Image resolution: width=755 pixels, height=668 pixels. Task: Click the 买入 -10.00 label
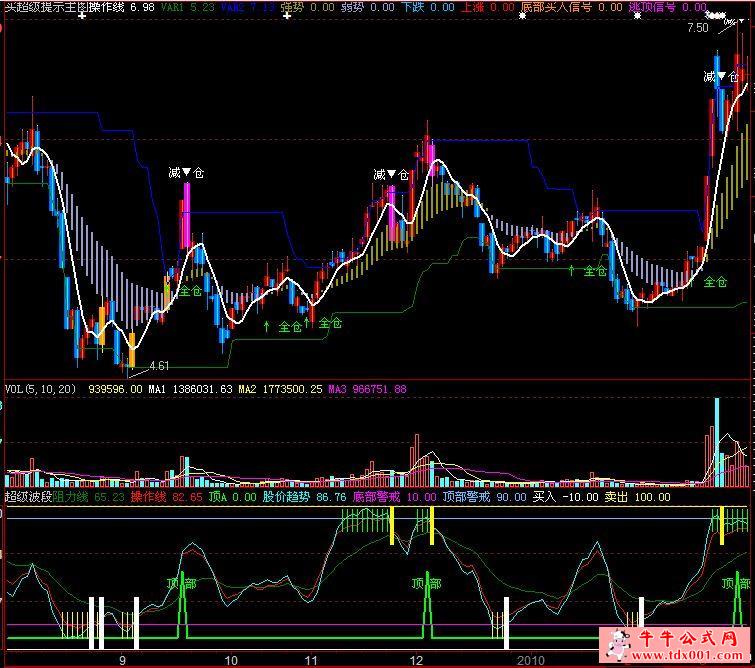[x=566, y=497]
